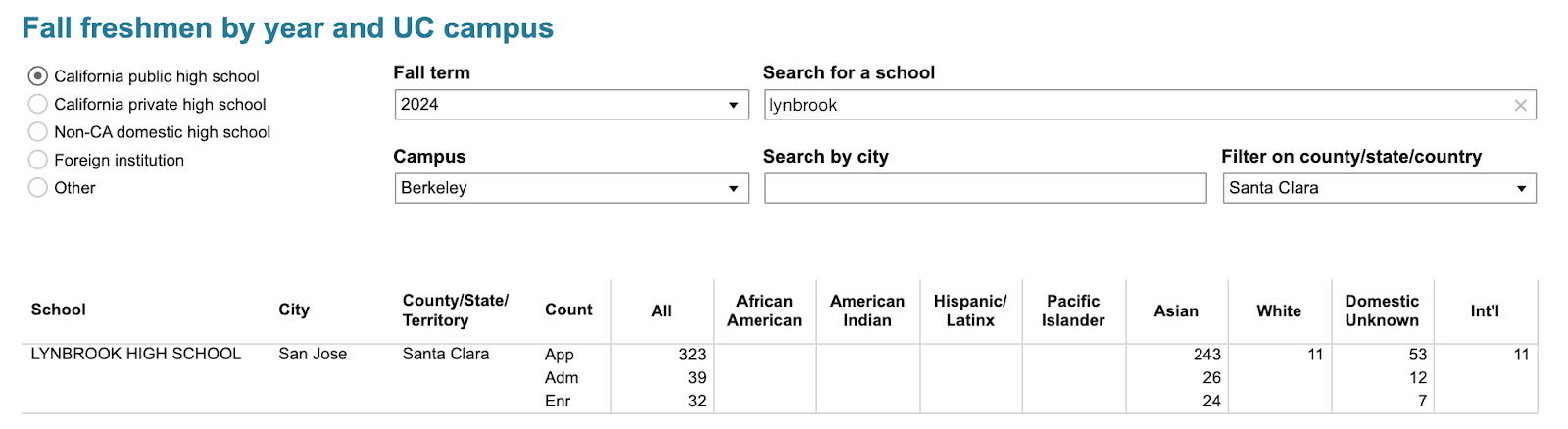Click the Hispanic/Latinx column header
Viewport: 1568px width, 429px height.
970,310
